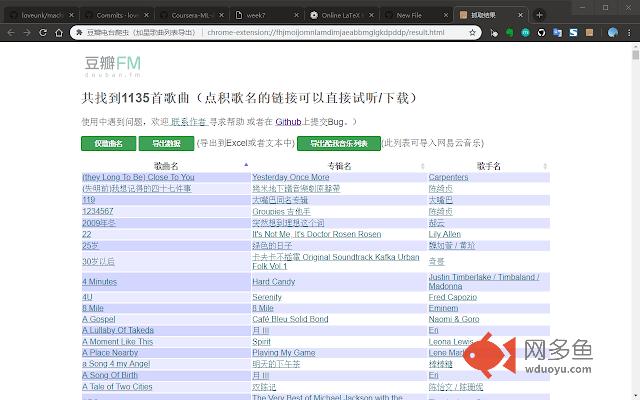This screenshot has height=400, width=640.
Task: Open artist 'Fred Capozio'
Action: pos(453,297)
